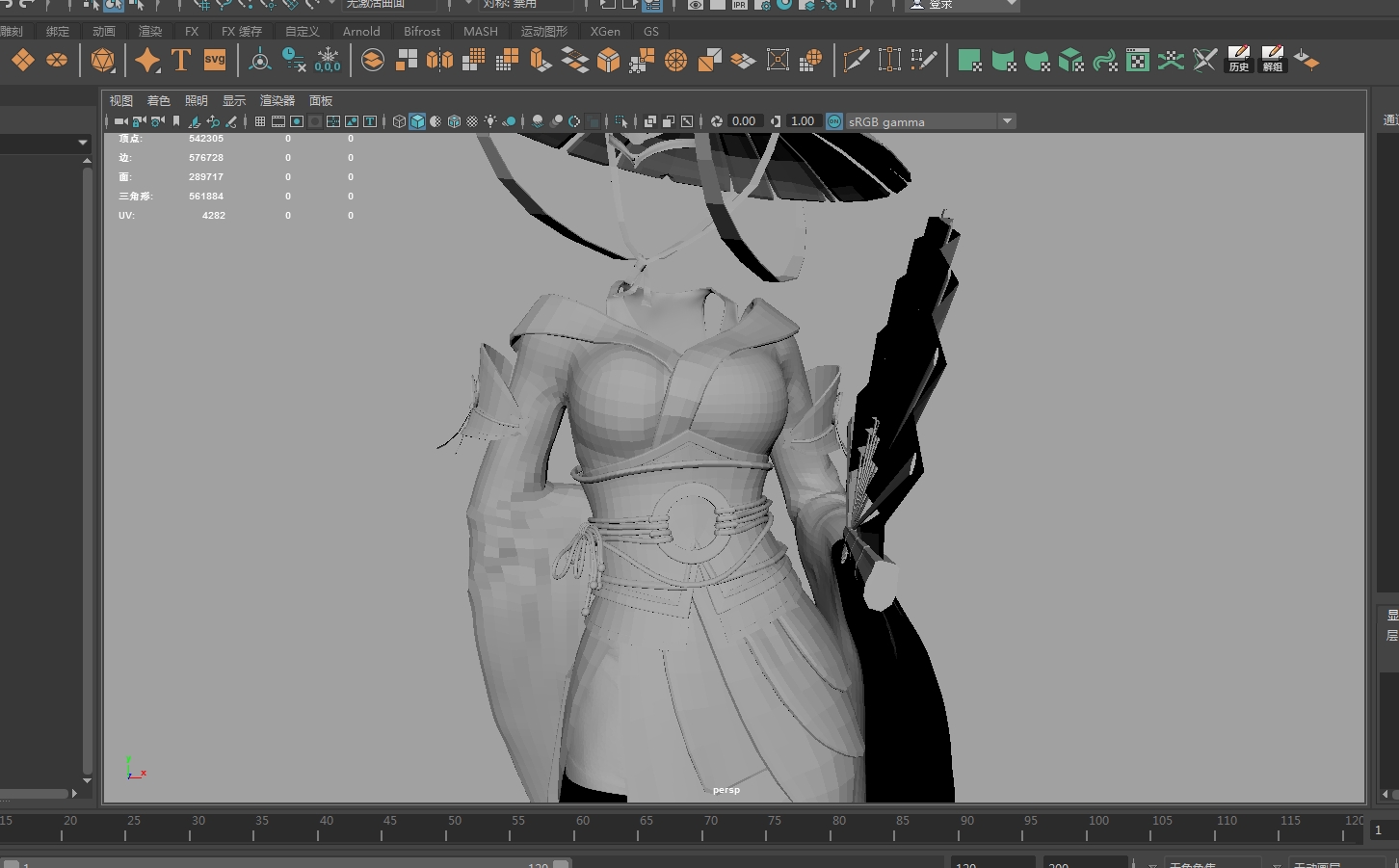The image size is (1399, 868).
Task: Click the mirror geometry shelf icon
Action: tap(439, 61)
